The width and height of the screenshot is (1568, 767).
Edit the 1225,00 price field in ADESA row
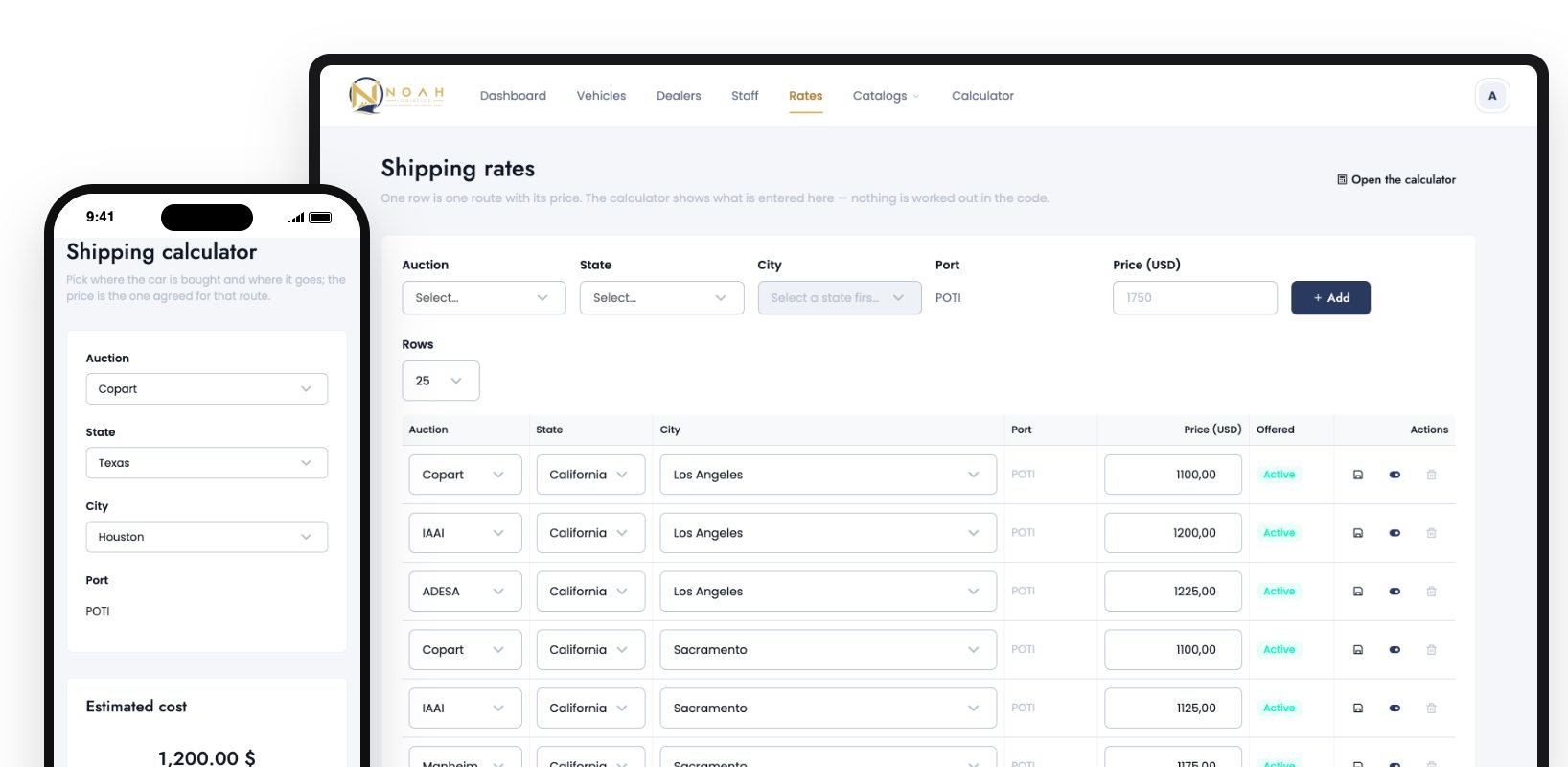1173,592
